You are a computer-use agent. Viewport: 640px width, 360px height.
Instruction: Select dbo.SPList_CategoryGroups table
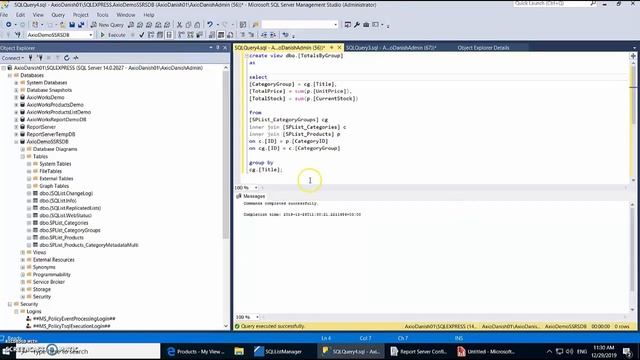pos(70,230)
